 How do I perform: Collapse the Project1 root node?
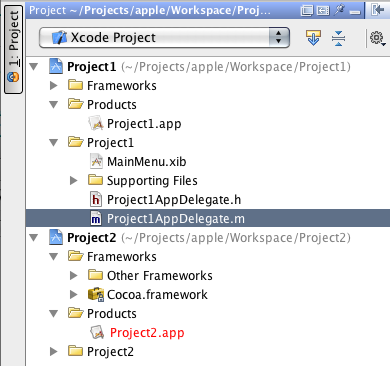[x=34, y=67]
